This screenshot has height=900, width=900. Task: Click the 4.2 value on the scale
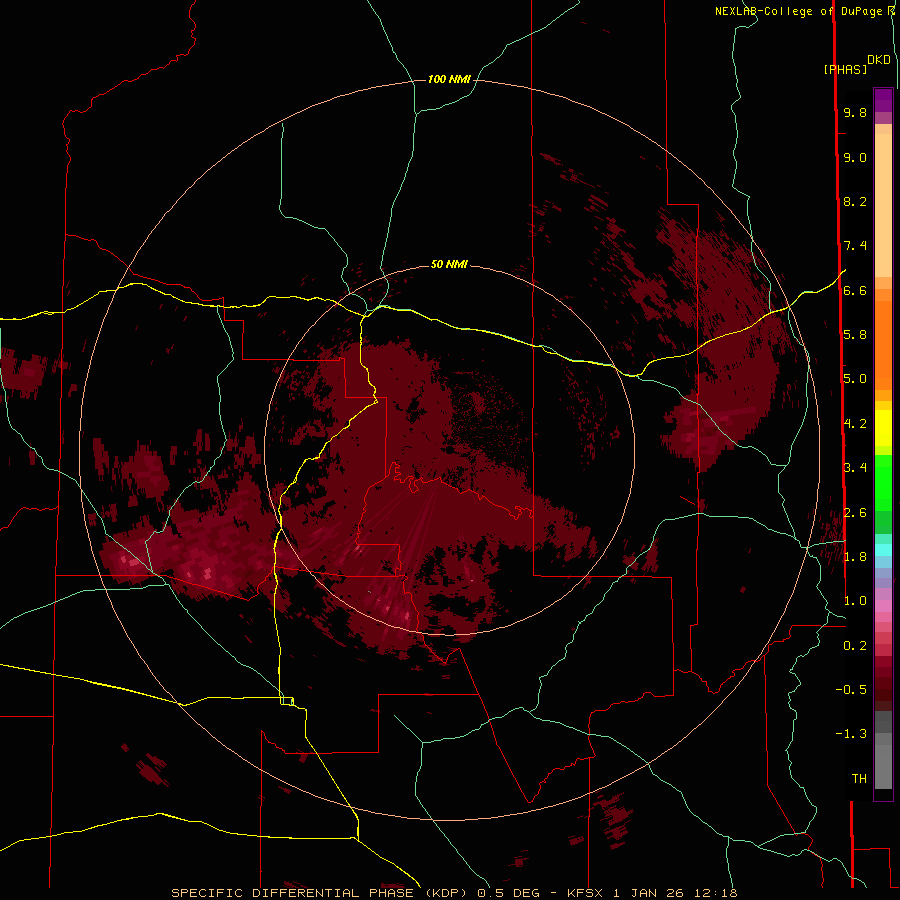tap(855, 424)
